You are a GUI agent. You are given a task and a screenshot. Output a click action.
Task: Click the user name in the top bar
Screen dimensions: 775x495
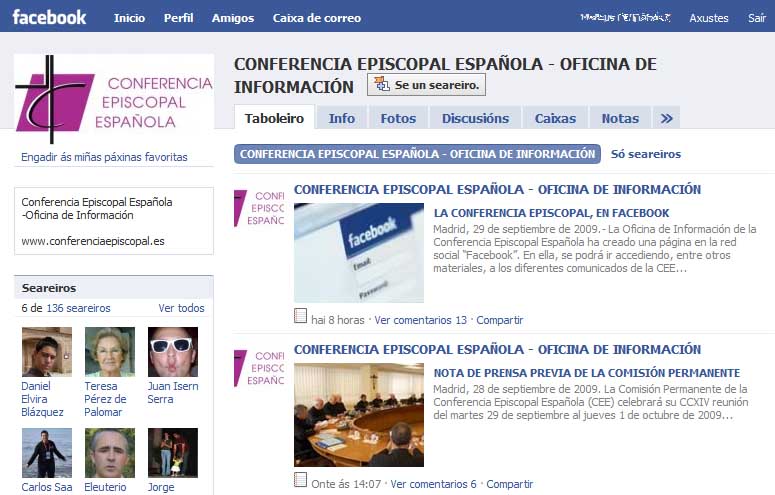[x=625, y=18]
